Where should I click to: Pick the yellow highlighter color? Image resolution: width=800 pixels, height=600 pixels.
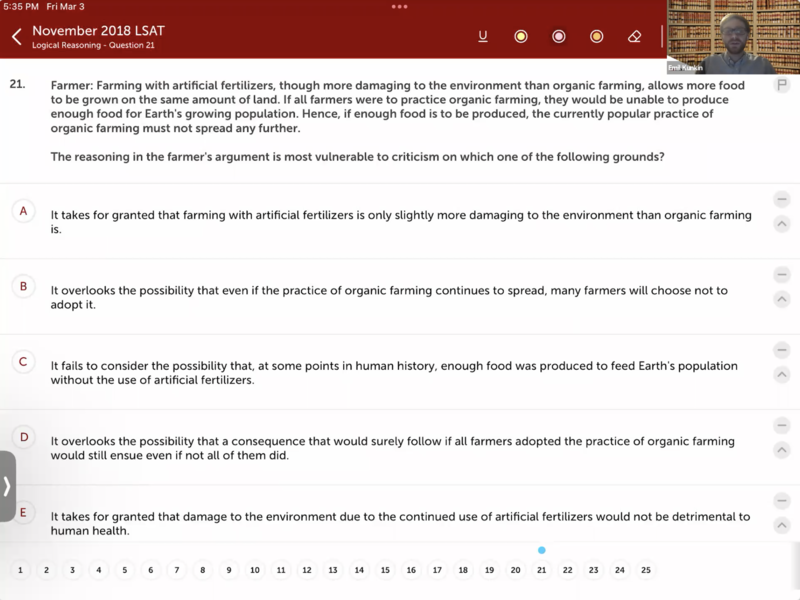[521, 37]
